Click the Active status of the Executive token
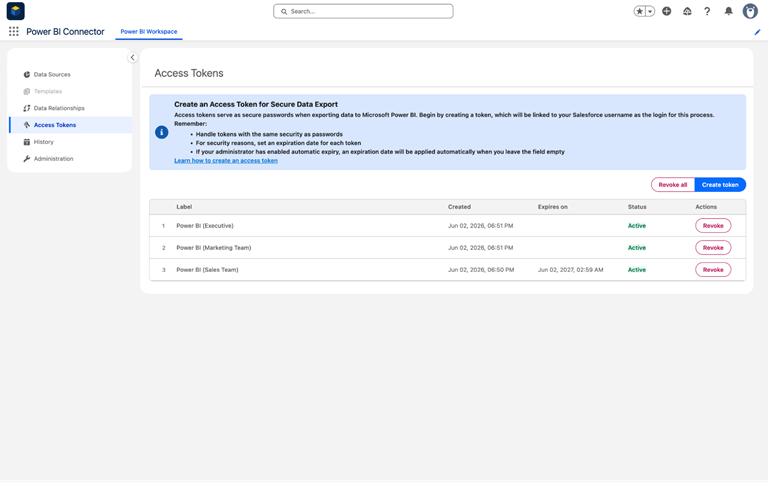Viewport: 768px width, 482px height. (x=637, y=226)
